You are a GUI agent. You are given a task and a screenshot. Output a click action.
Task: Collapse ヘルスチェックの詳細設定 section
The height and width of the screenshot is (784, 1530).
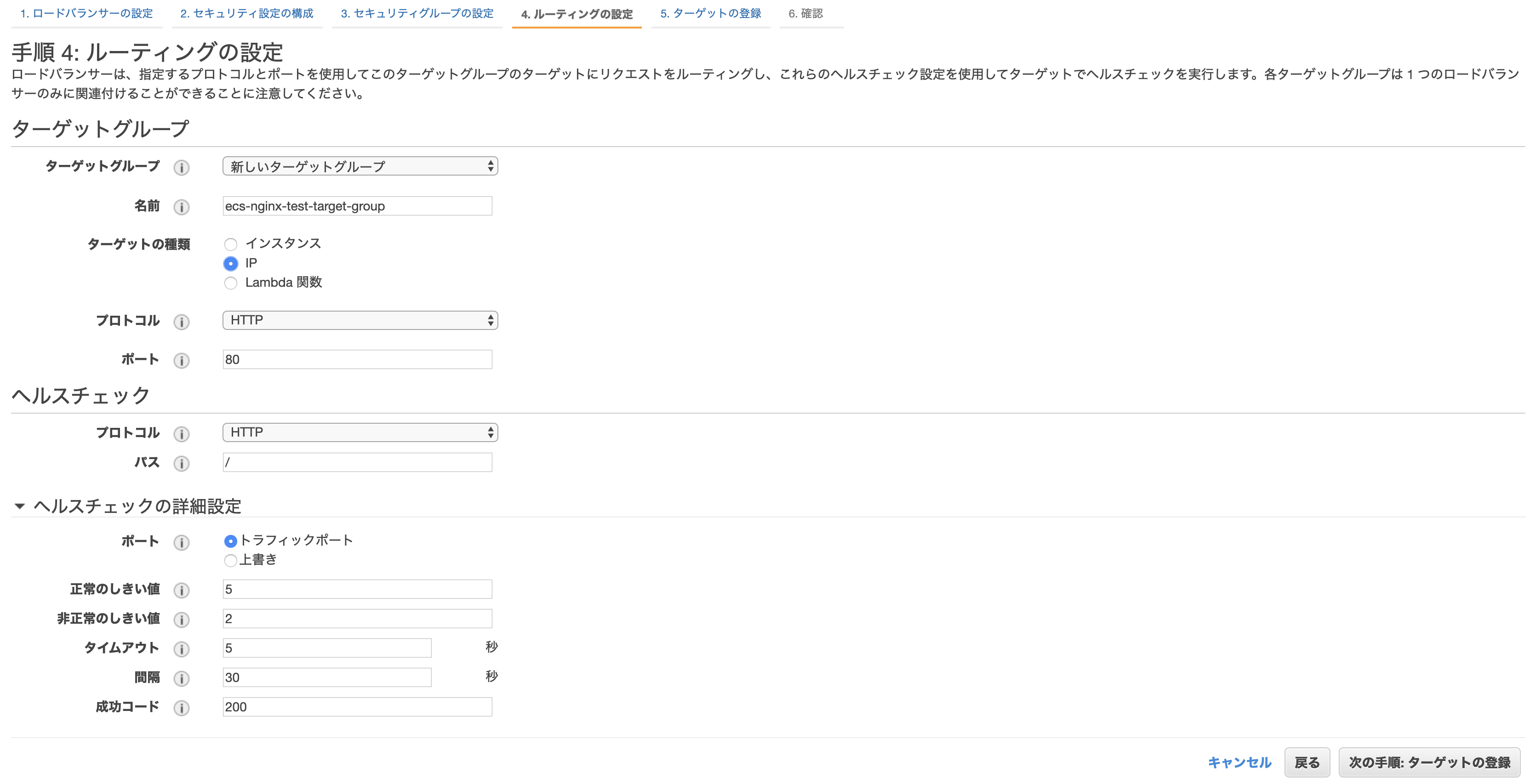19,506
